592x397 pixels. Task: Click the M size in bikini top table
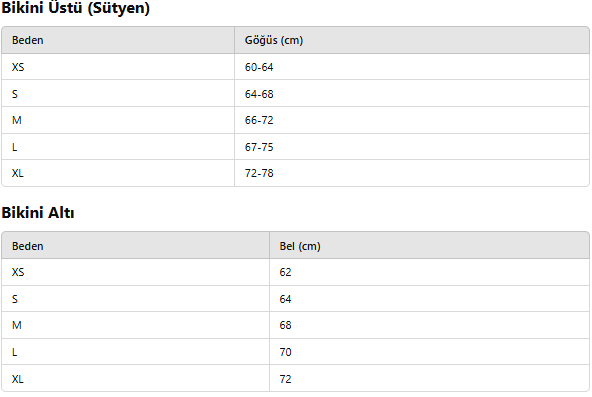17,120
